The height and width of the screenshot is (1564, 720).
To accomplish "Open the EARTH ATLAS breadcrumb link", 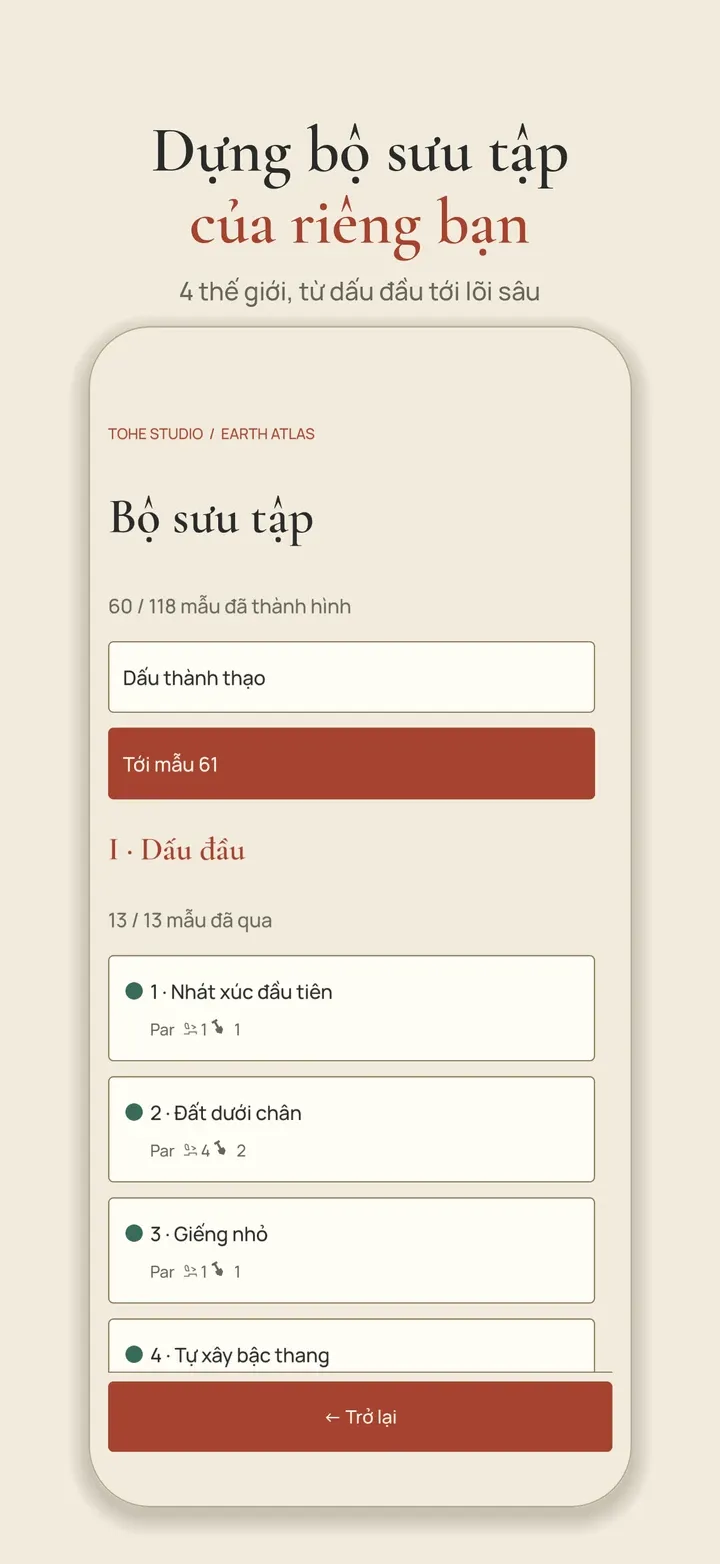I will click(x=268, y=434).
